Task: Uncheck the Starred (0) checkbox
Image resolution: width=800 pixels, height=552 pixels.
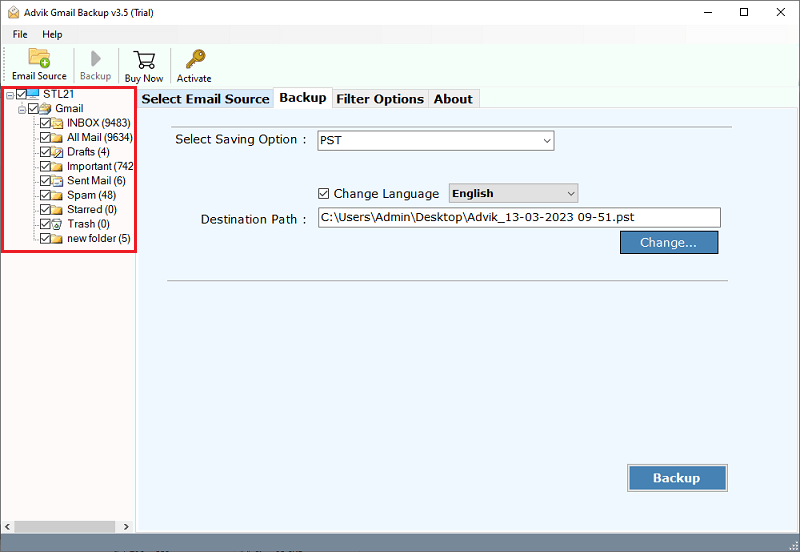Action: coord(45,210)
